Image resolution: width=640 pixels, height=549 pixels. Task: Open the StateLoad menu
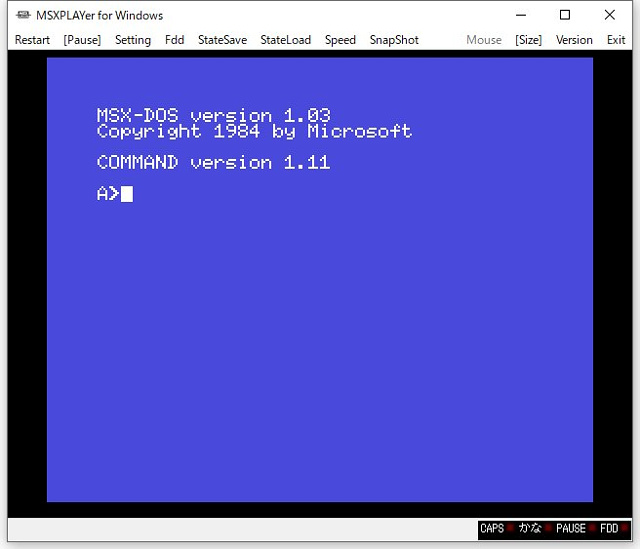click(286, 40)
